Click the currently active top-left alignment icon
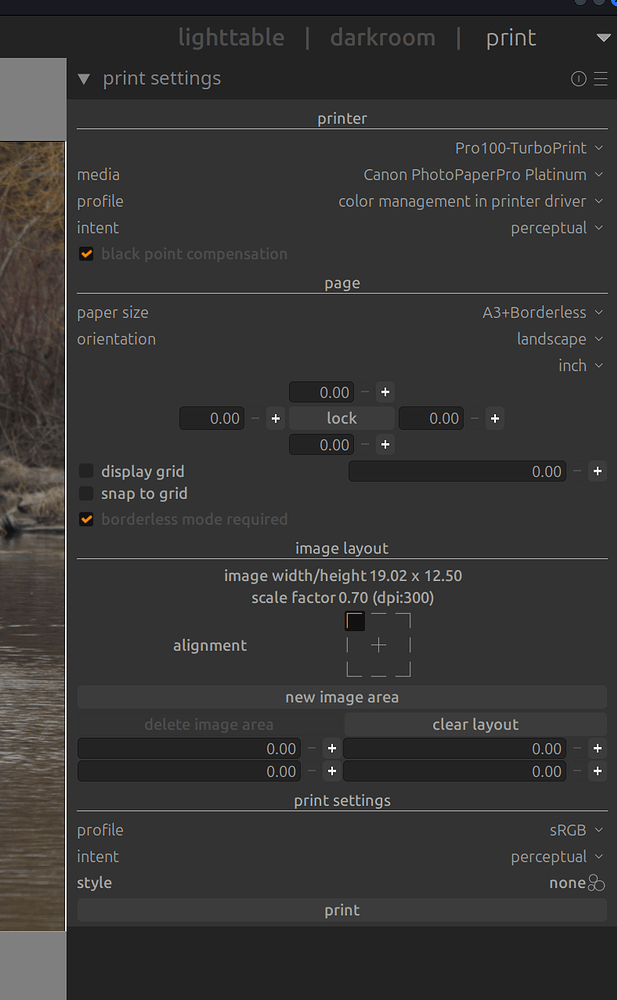Screen dimensions: 617x1000 [354, 621]
